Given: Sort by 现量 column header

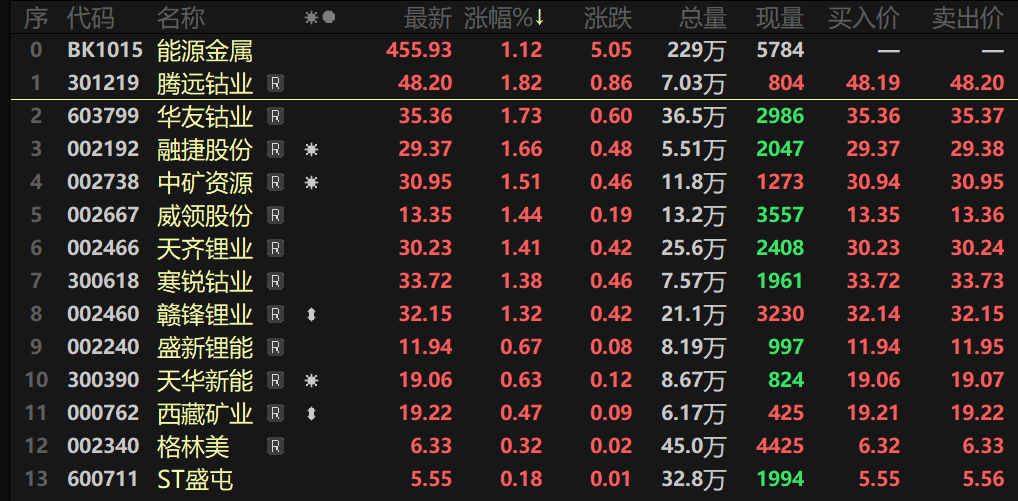Looking at the screenshot, I should tap(780, 19).
